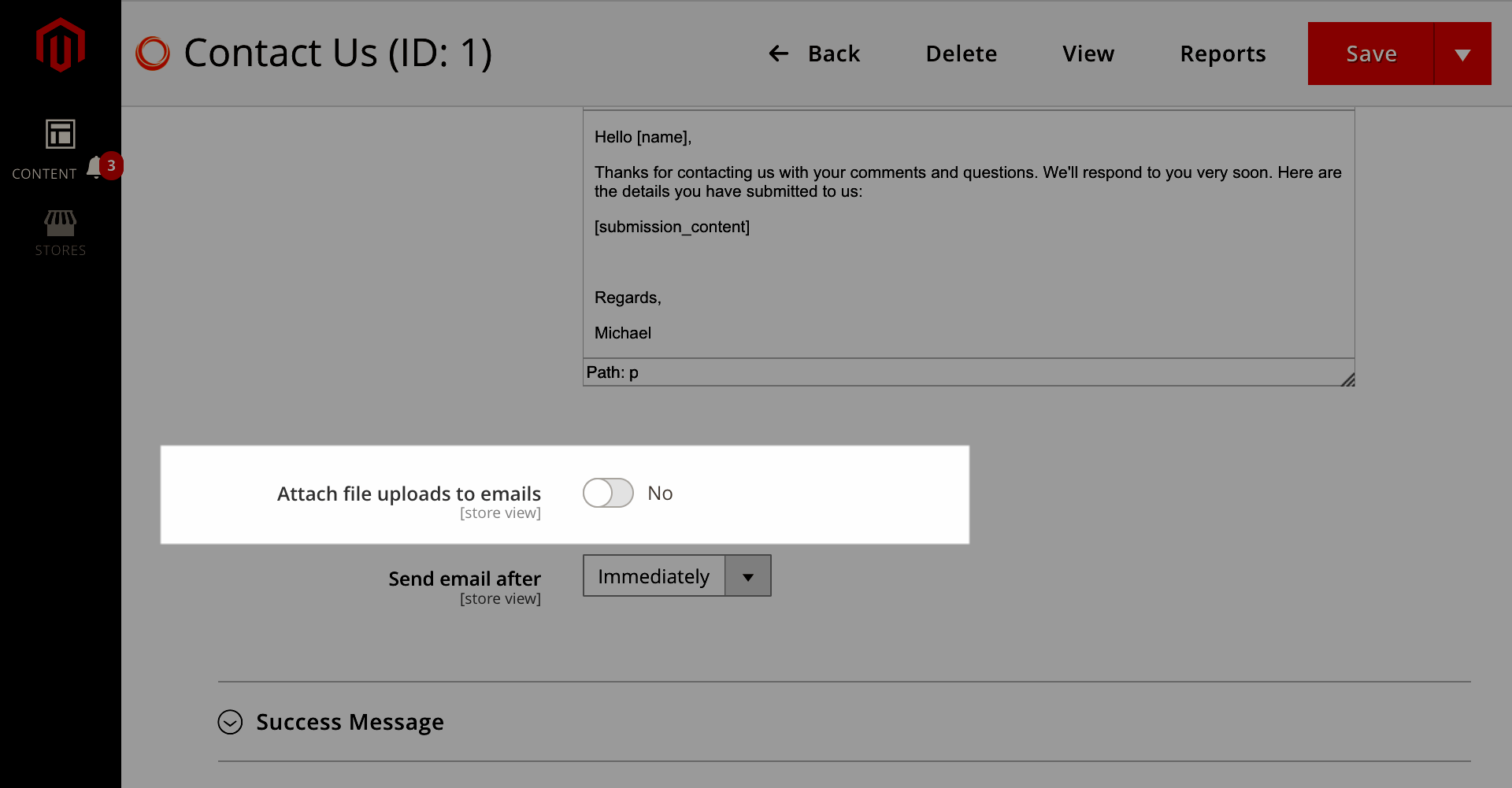The width and height of the screenshot is (1512, 788).
Task: Click the orange spinner icon near title
Action: coord(153,54)
